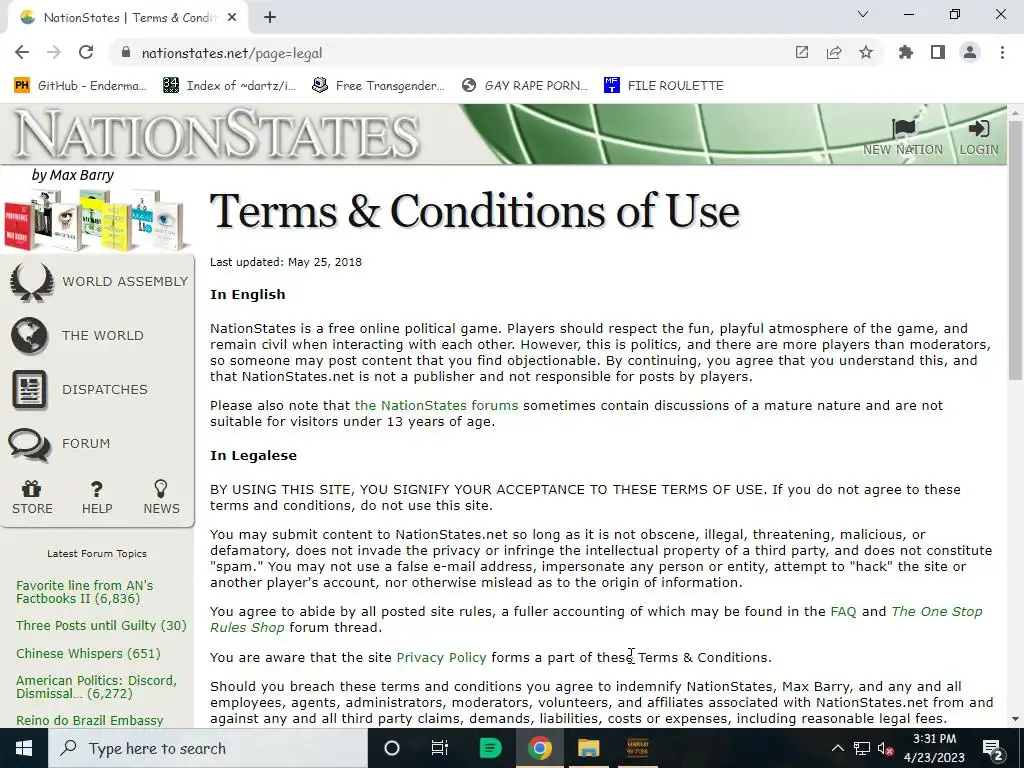Click the NationStates forums link

[436, 406]
